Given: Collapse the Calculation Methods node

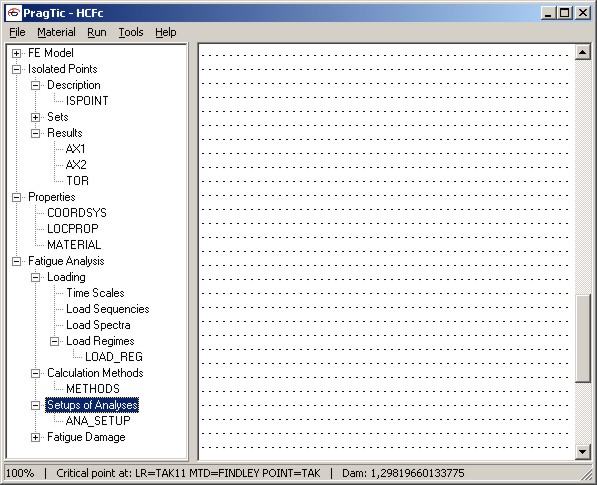Looking at the screenshot, I should (x=35, y=373).
